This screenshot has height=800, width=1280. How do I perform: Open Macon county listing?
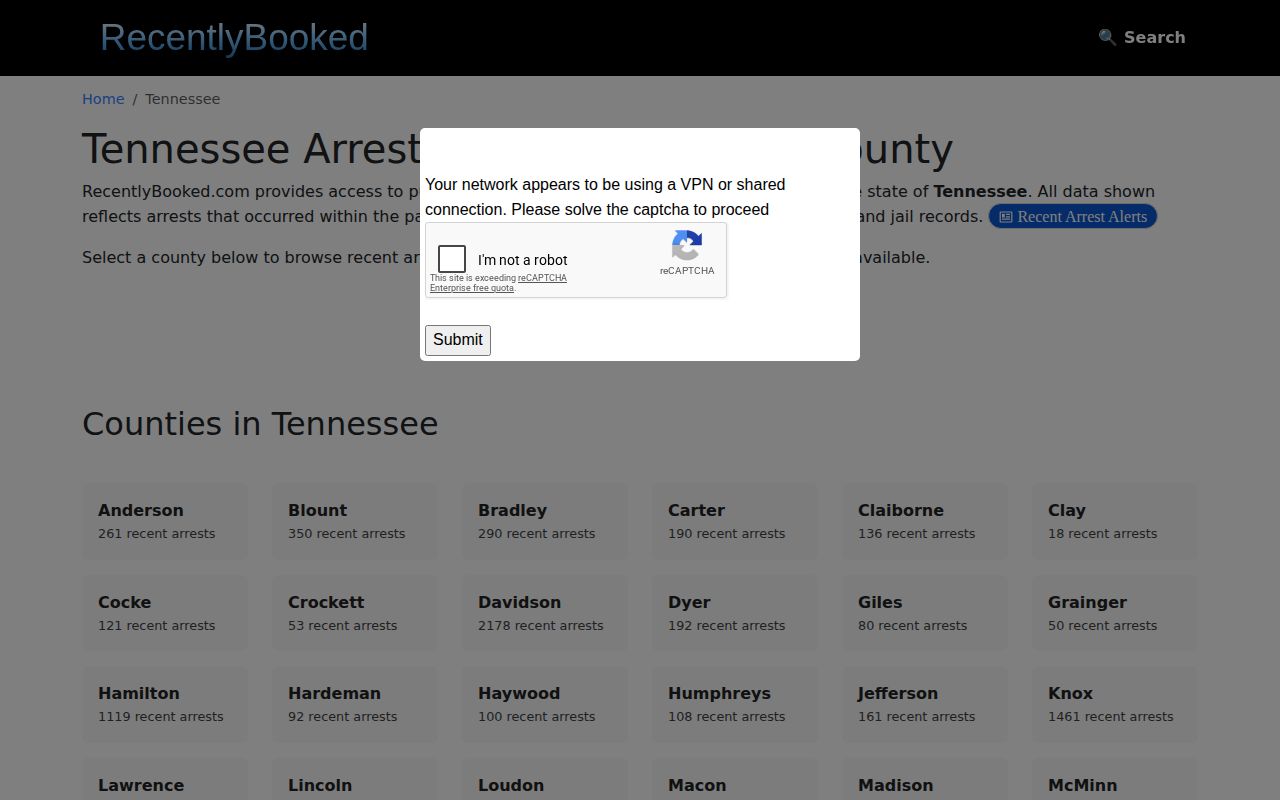735,780
